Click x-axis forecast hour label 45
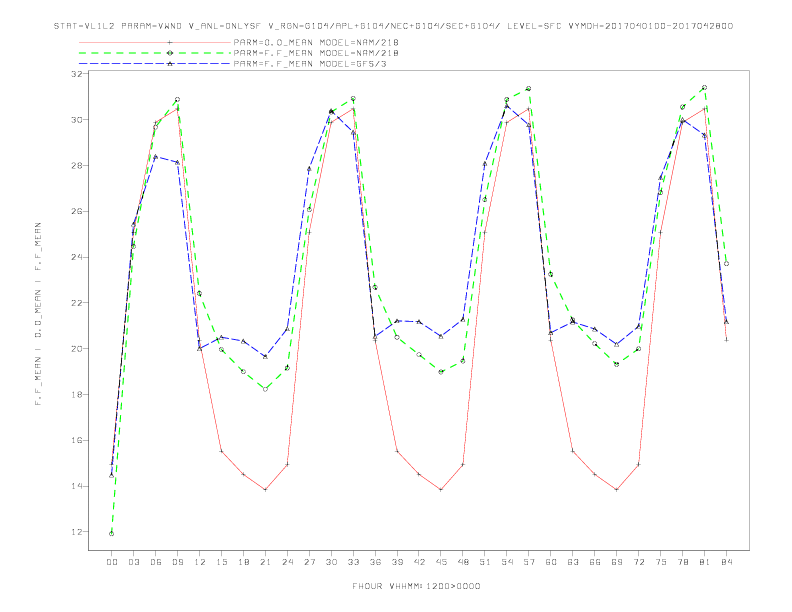 [441, 562]
